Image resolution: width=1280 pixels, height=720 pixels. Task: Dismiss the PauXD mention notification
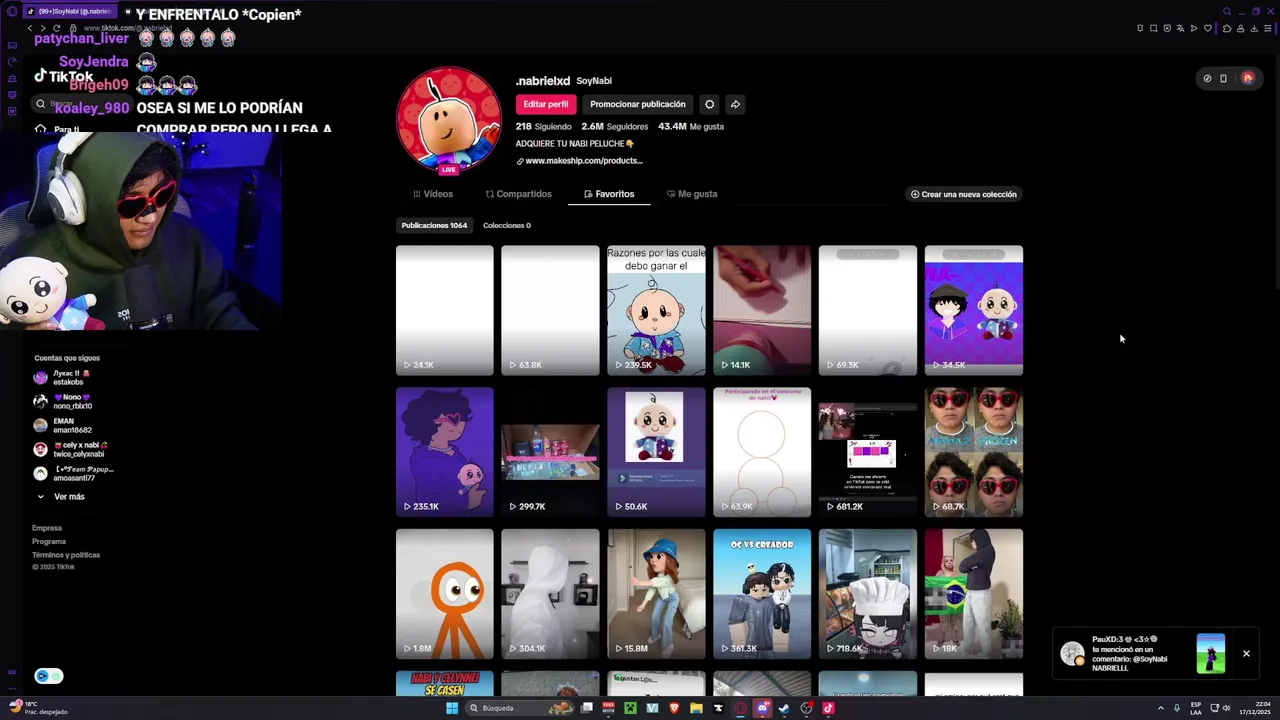tap(1246, 654)
